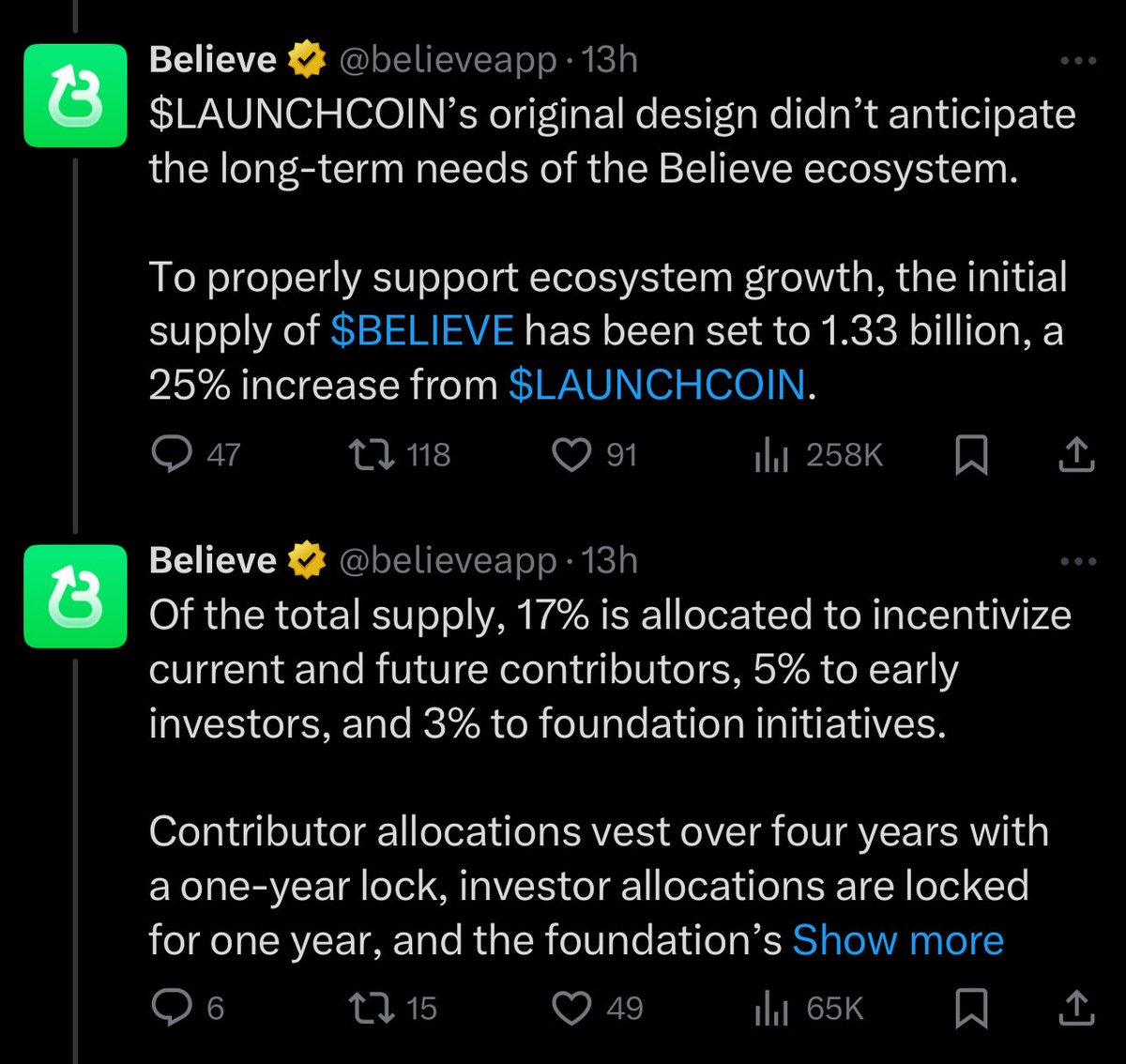Bookmark the first Believe tweet
The width and height of the screenshot is (1126, 1064).
pyautogui.click(x=971, y=456)
